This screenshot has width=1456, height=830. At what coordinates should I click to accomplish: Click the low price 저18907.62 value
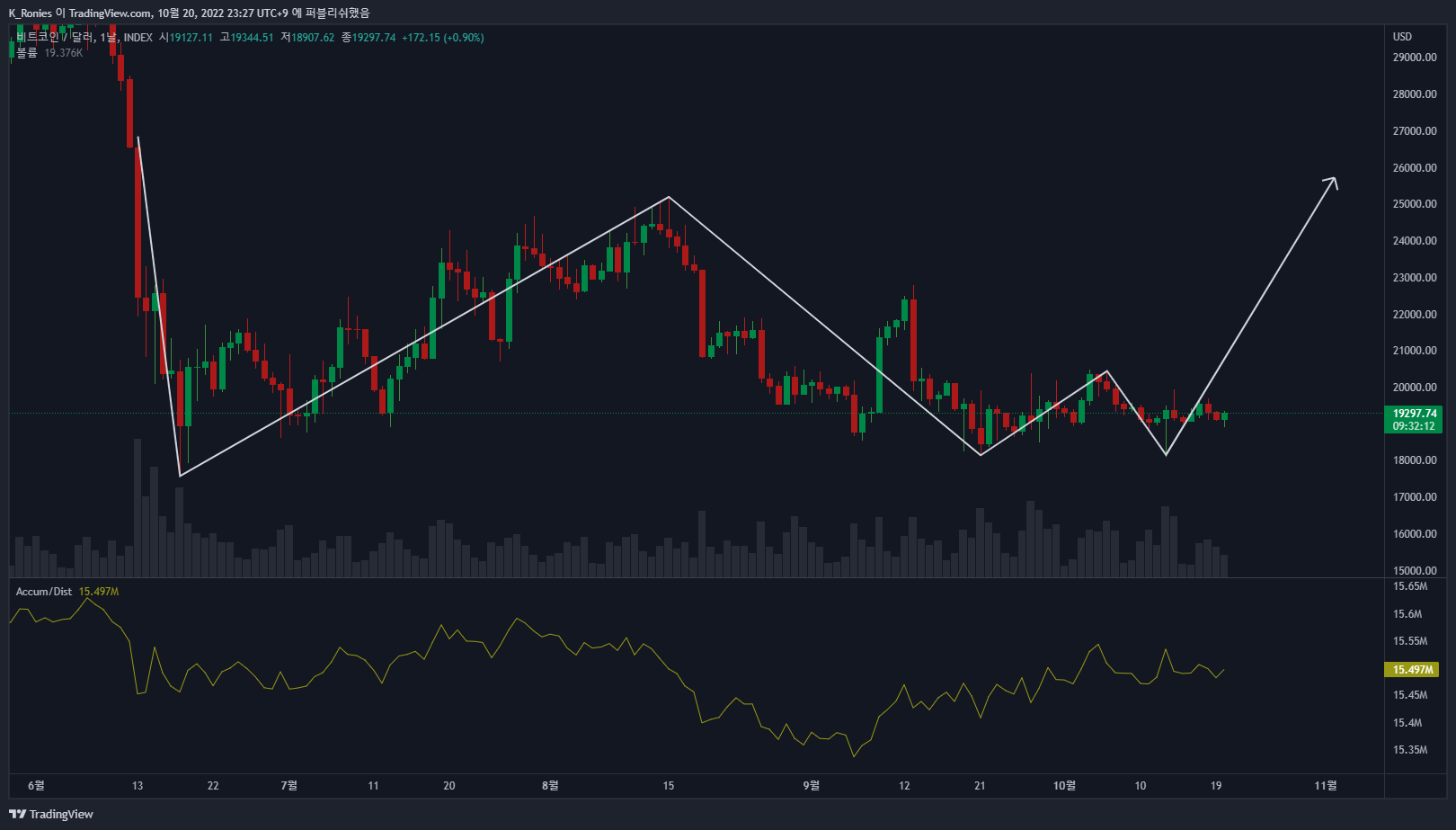click(x=307, y=38)
